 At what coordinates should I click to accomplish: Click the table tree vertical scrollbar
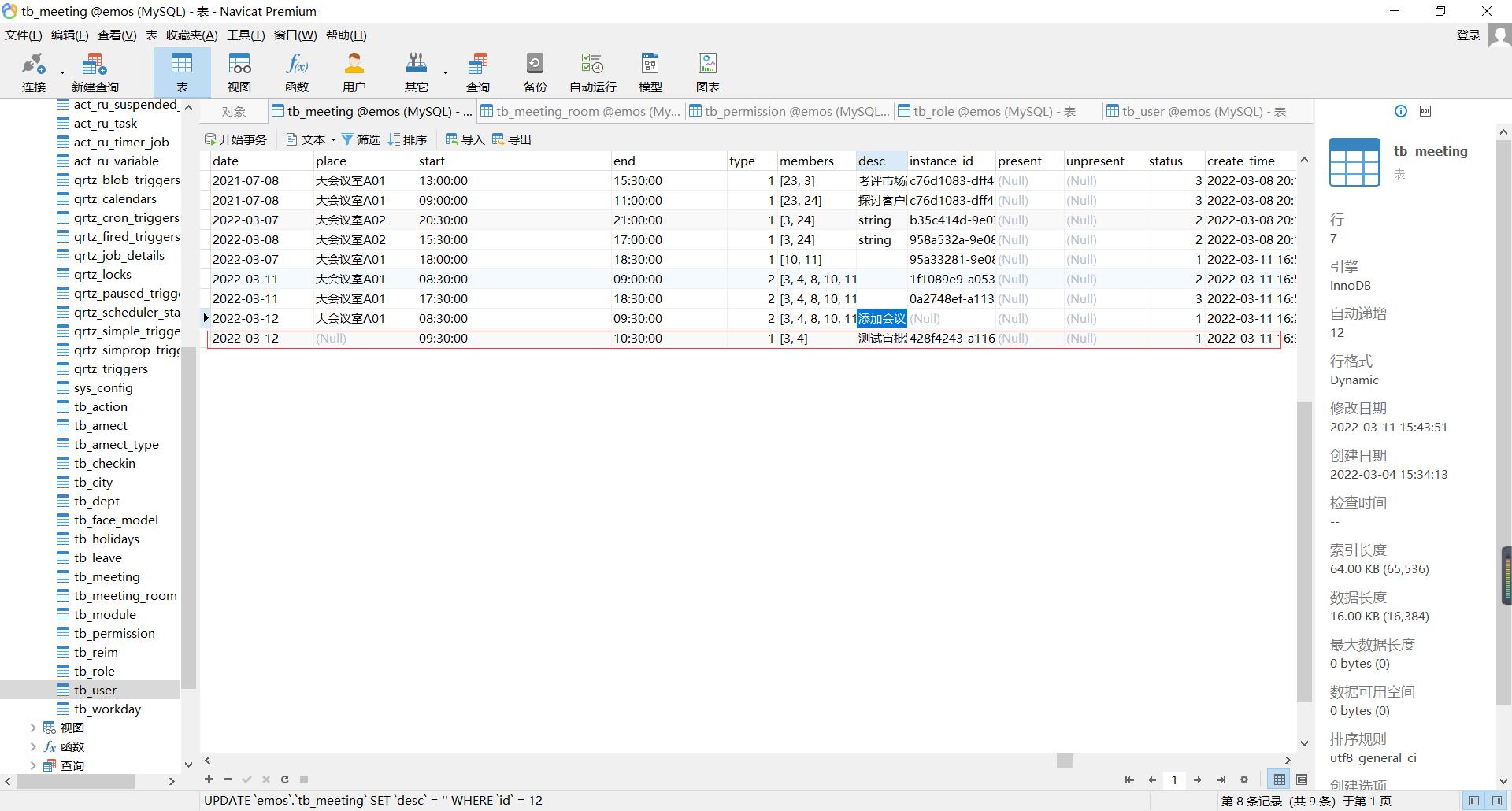point(188,519)
